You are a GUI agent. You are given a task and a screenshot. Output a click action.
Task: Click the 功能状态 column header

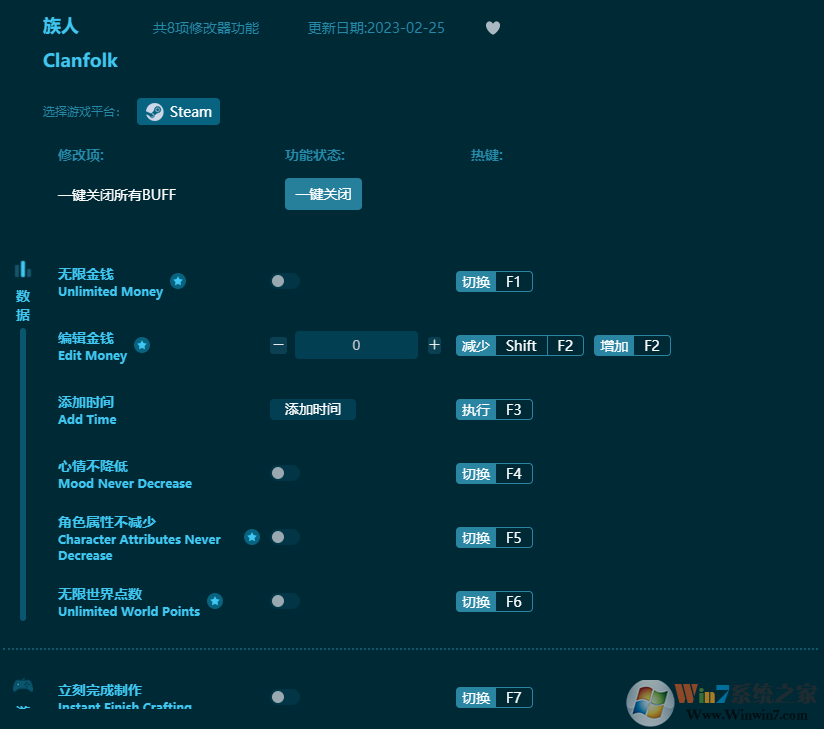pos(315,155)
